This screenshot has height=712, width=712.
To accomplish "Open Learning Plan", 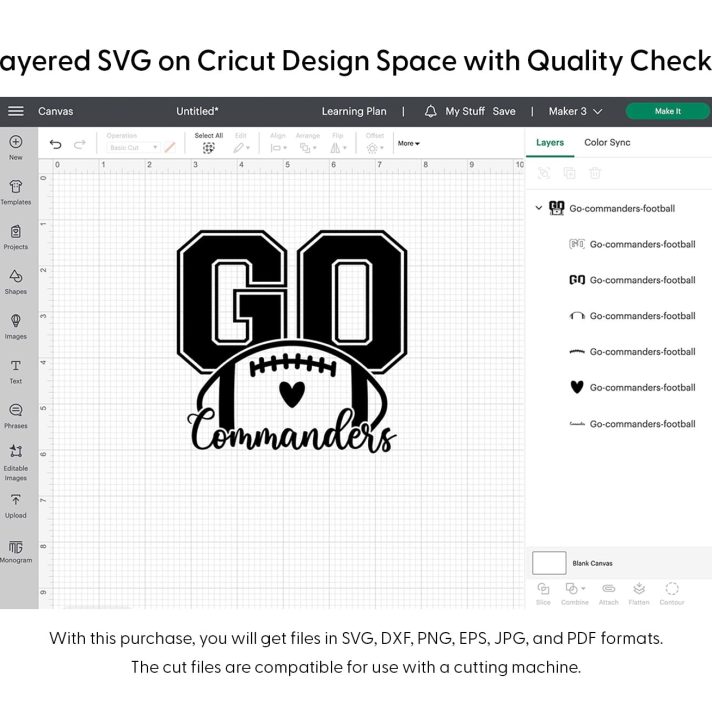I will pos(354,111).
